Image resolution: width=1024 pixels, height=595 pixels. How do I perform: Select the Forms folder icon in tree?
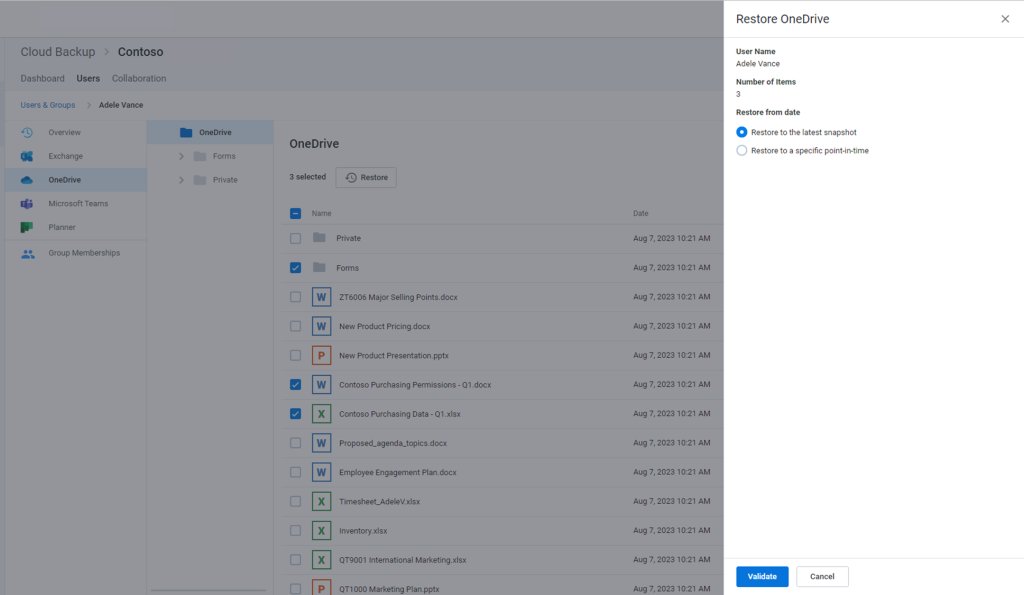coord(200,156)
